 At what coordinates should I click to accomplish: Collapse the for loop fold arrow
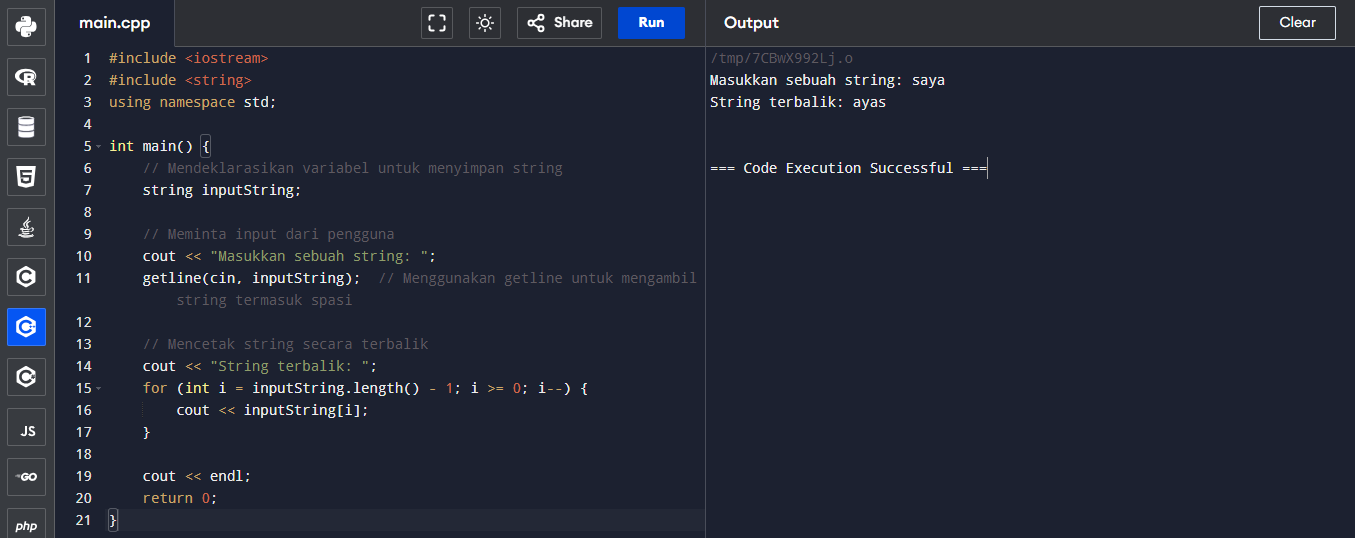click(98, 388)
